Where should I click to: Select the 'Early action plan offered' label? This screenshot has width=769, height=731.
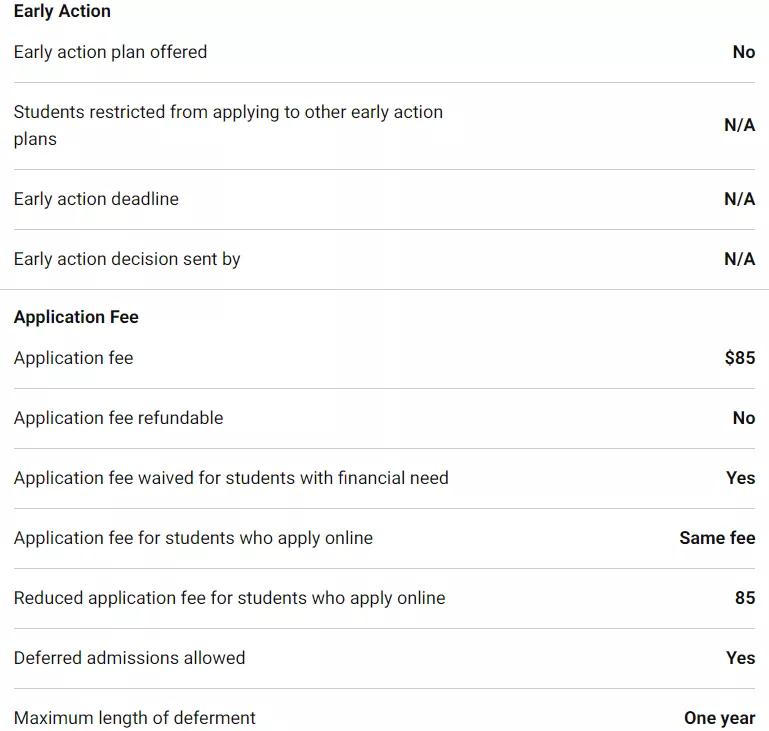point(110,52)
